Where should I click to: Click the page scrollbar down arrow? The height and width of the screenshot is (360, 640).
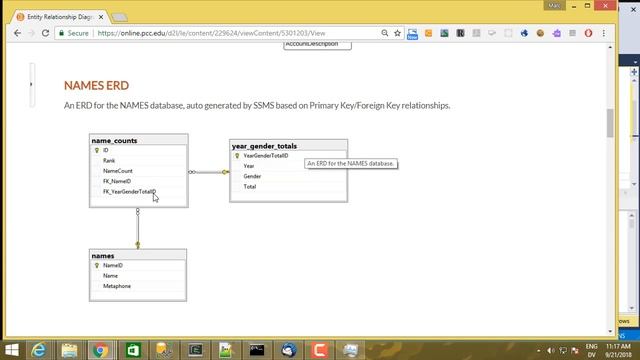click(x=610, y=331)
